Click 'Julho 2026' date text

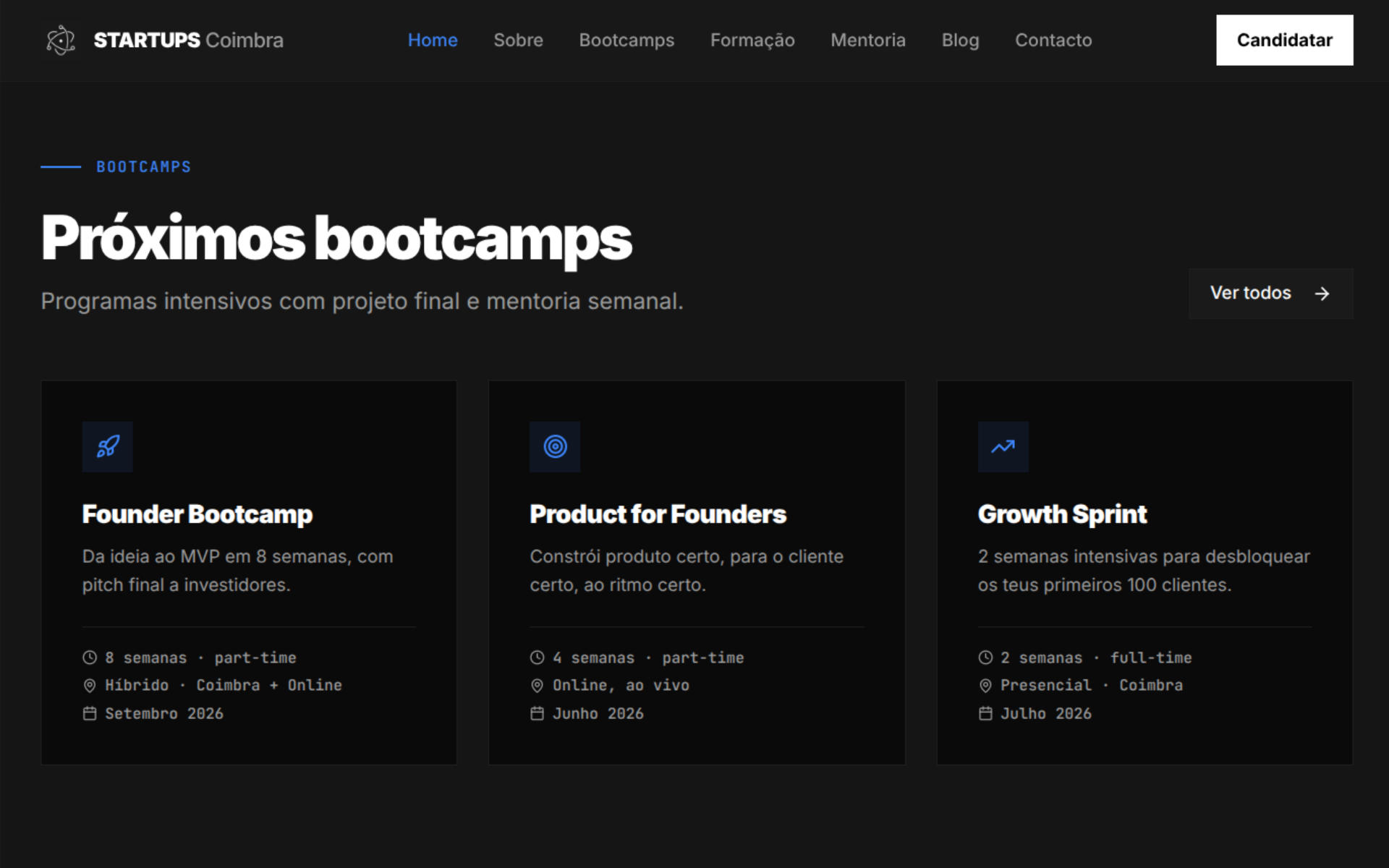tap(1046, 713)
